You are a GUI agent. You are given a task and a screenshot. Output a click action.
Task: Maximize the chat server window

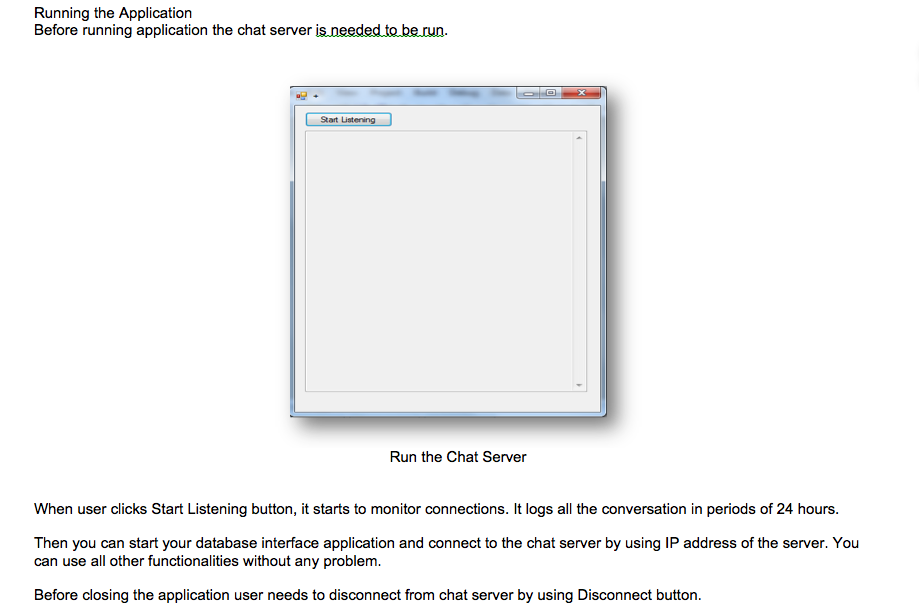[549, 93]
